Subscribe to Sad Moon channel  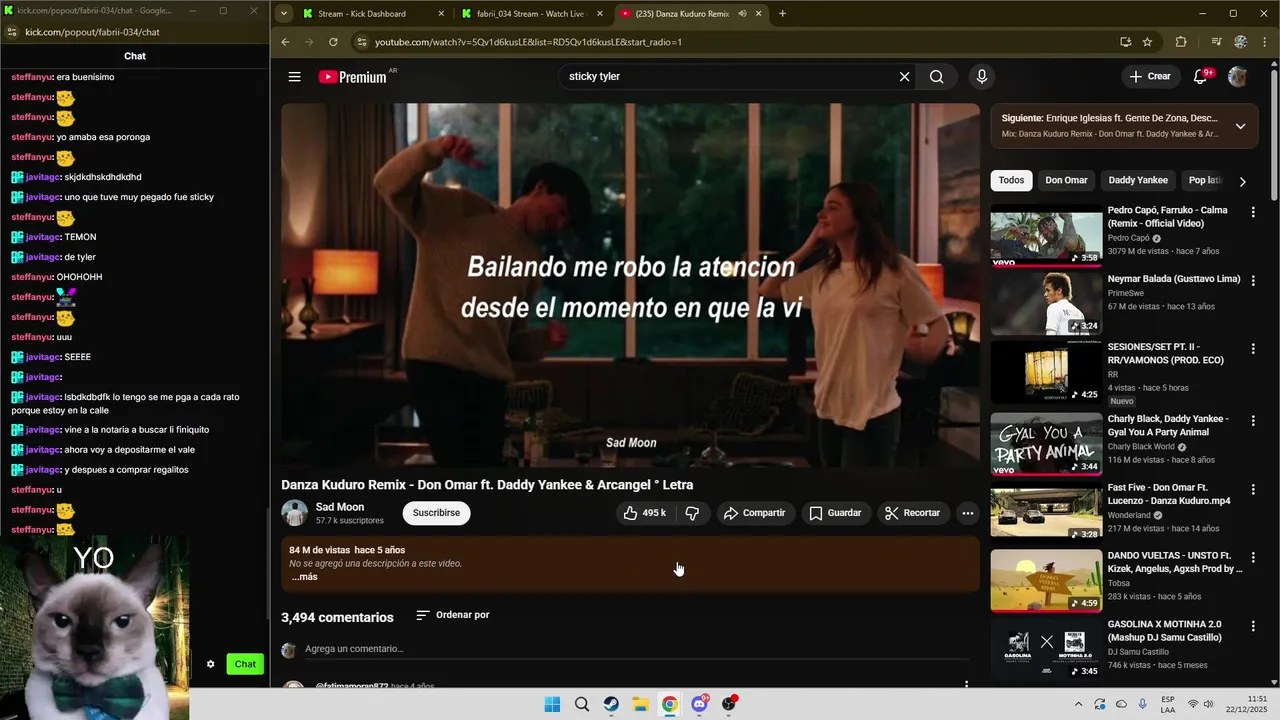[436, 513]
